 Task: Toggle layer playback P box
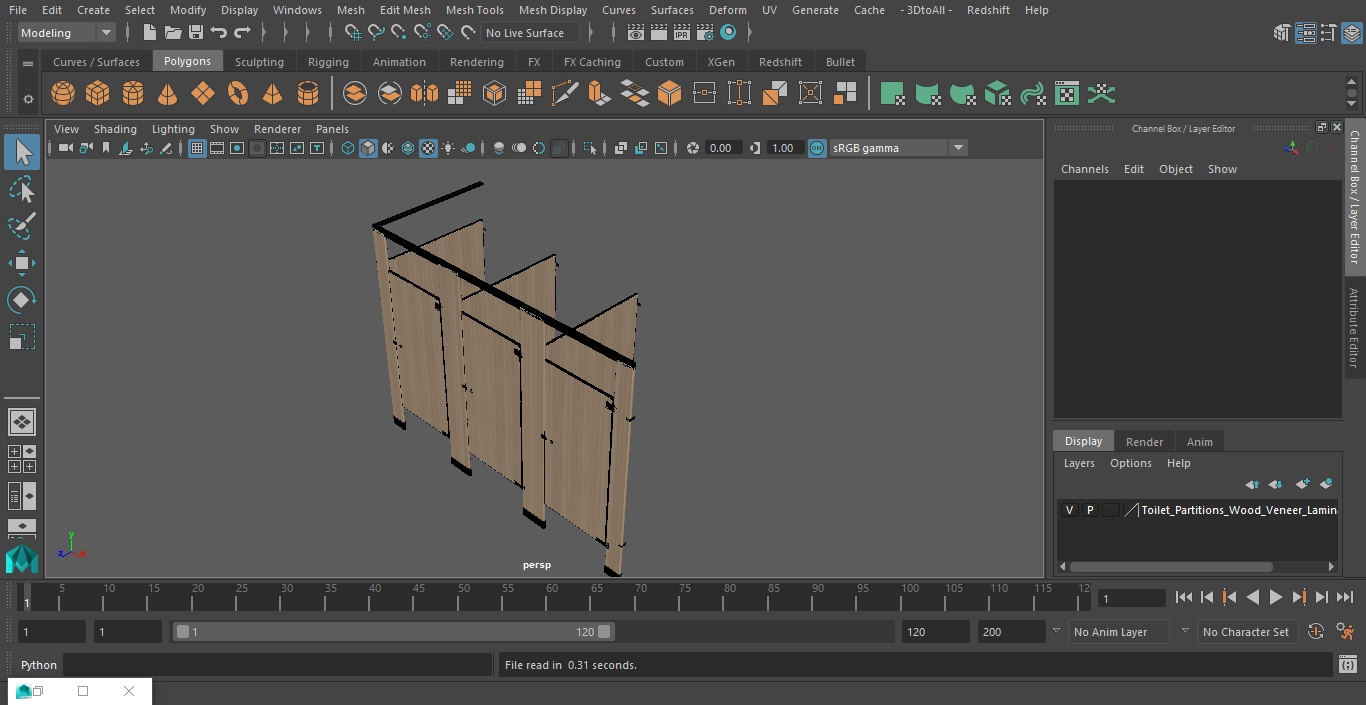point(1090,510)
